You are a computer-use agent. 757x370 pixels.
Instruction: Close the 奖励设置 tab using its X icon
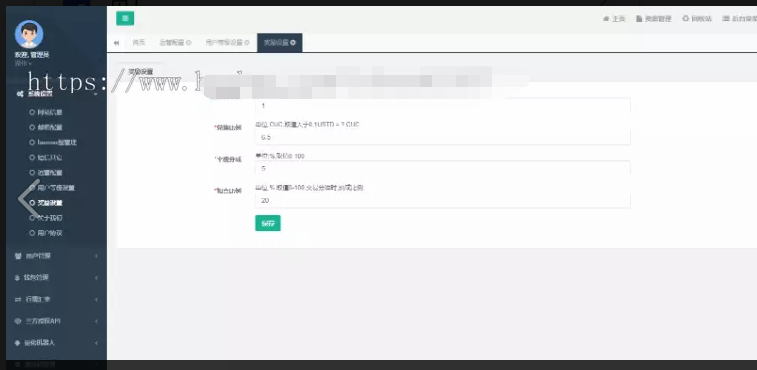pyautogui.click(x=293, y=43)
